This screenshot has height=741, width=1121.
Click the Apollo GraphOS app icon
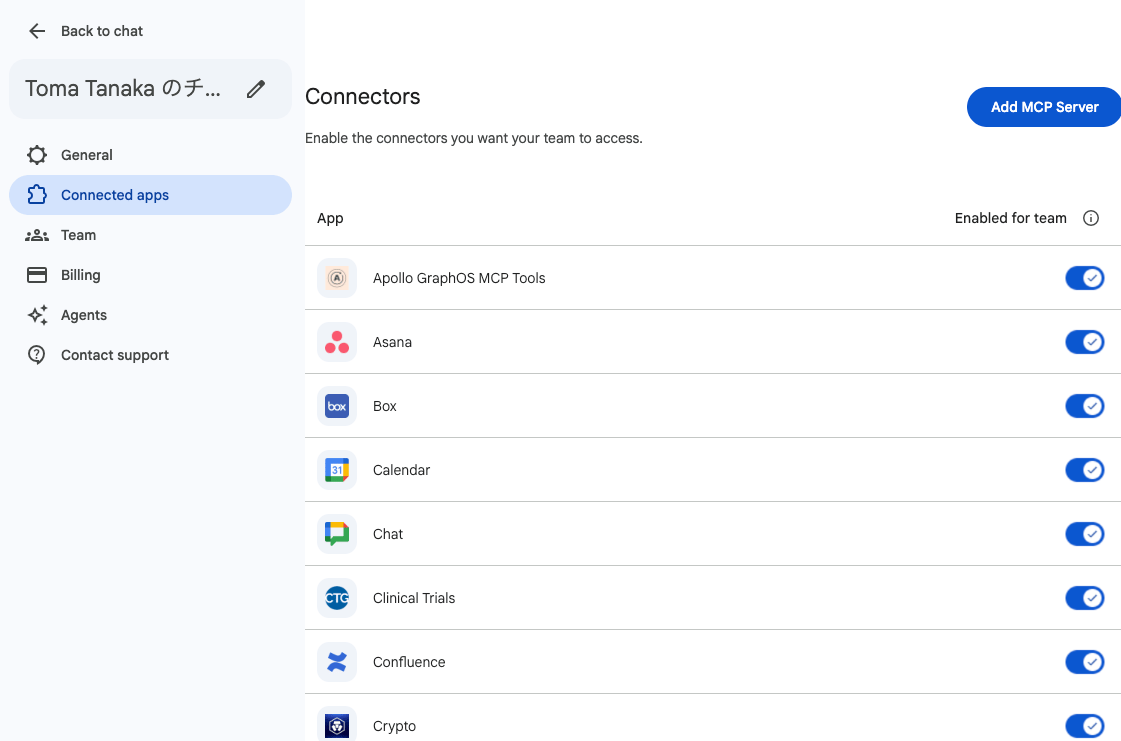tap(337, 278)
